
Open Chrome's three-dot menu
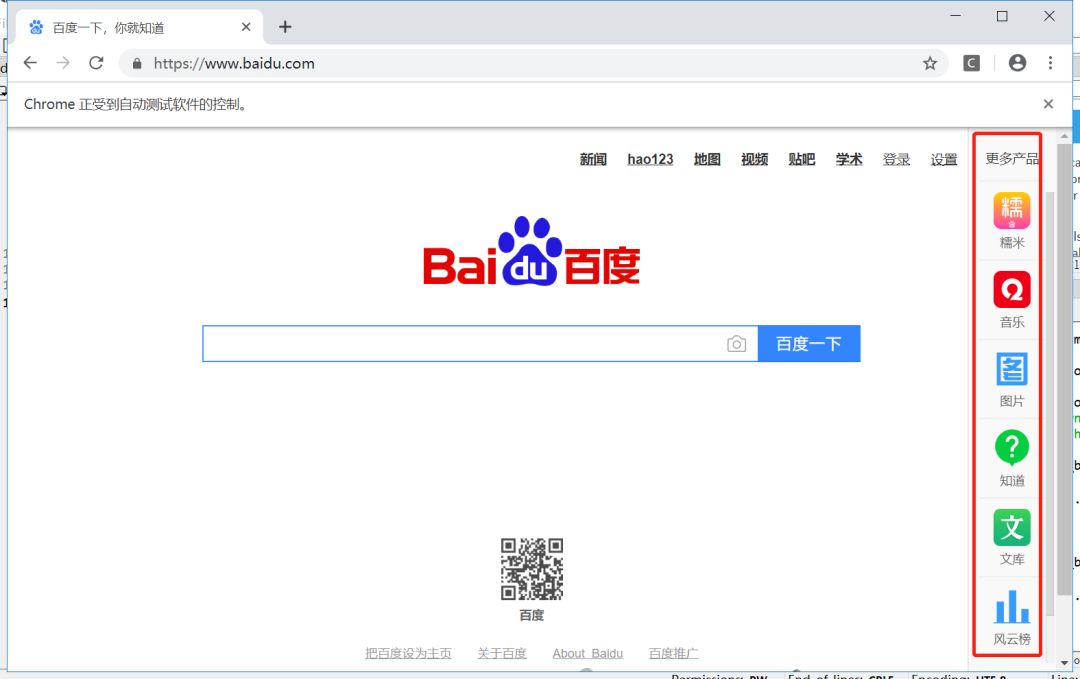tap(1050, 63)
